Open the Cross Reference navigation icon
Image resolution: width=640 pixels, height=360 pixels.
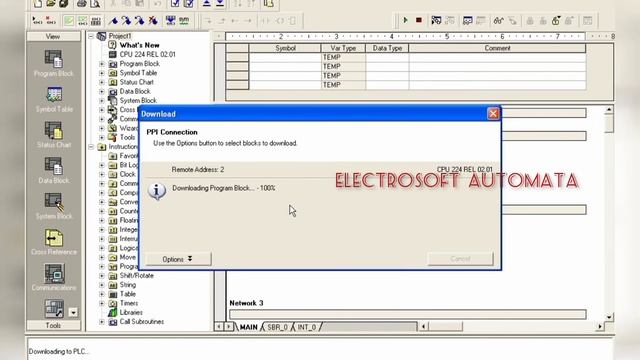[54, 238]
